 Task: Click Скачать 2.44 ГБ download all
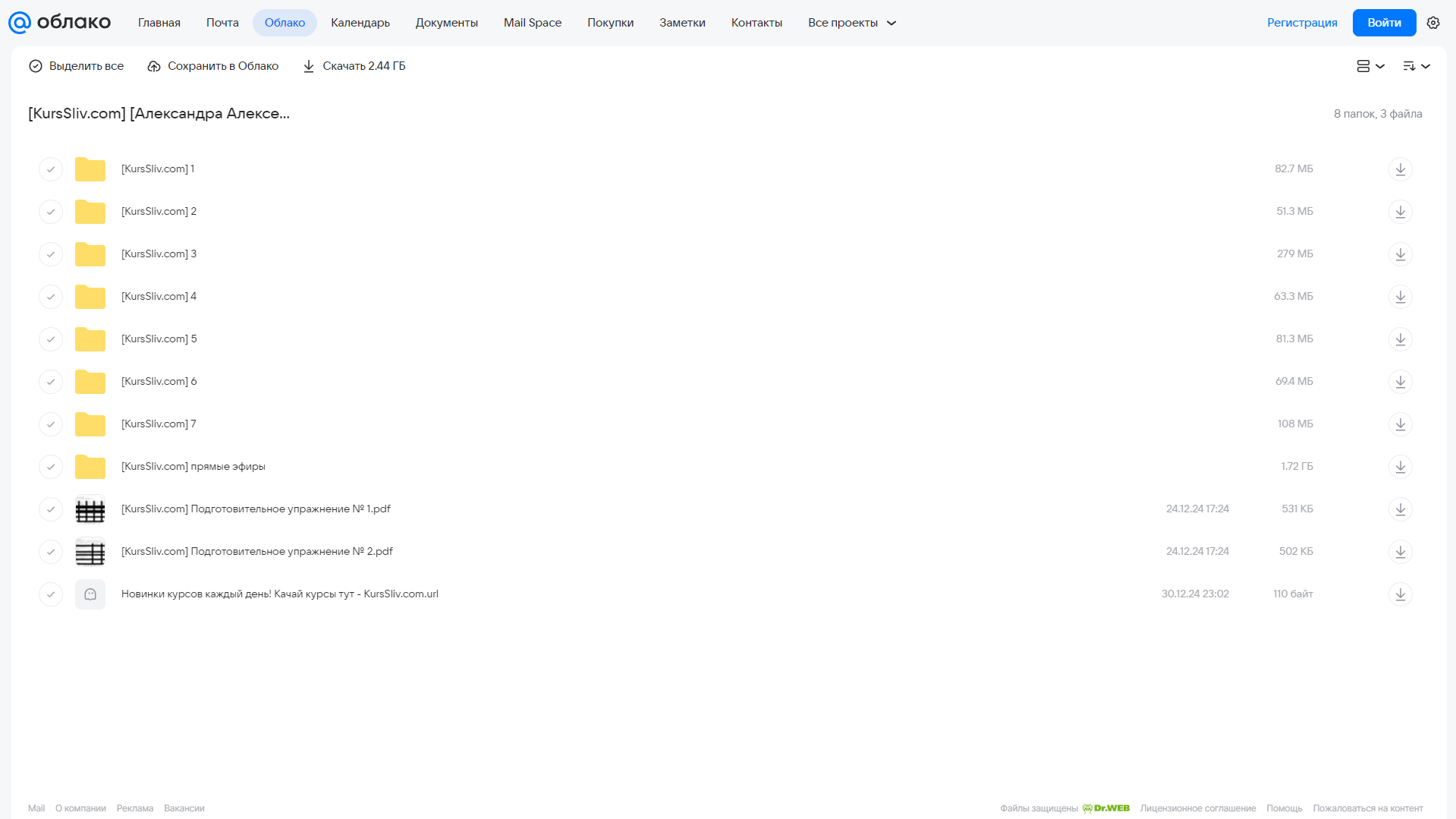point(354,66)
